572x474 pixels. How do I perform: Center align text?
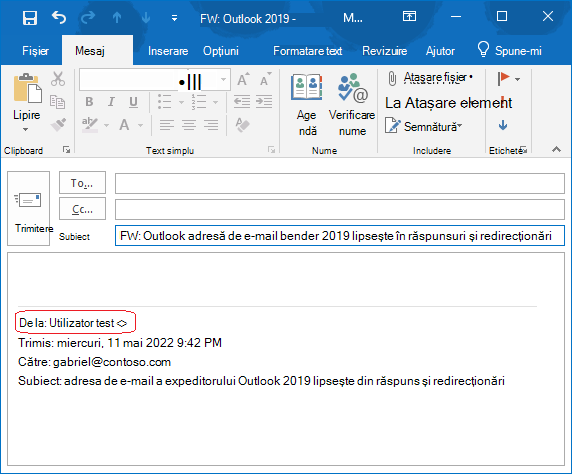tap(189, 125)
